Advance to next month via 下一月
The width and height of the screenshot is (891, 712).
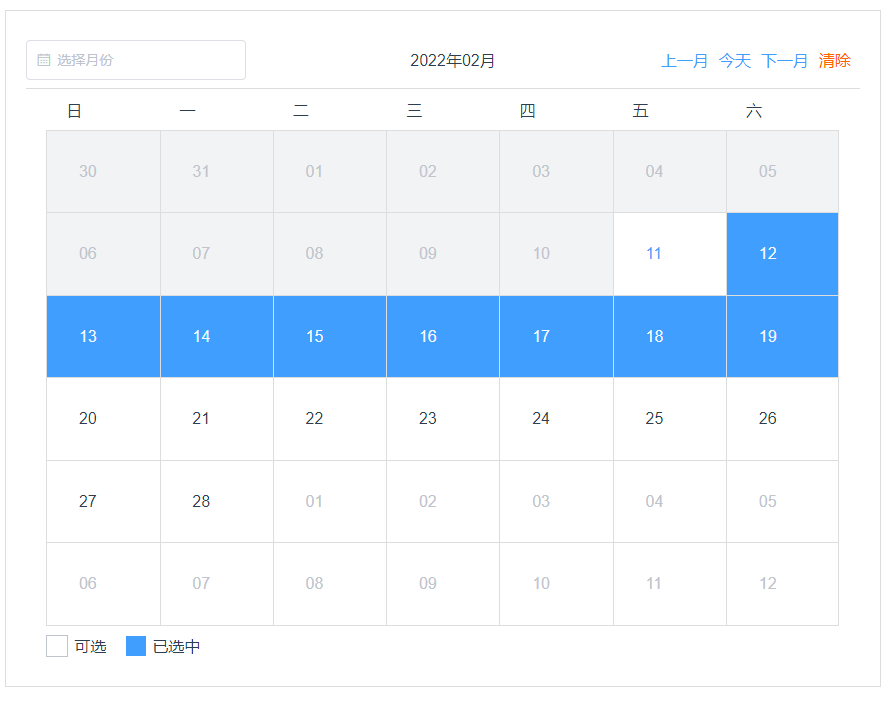[x=784, y=61]
